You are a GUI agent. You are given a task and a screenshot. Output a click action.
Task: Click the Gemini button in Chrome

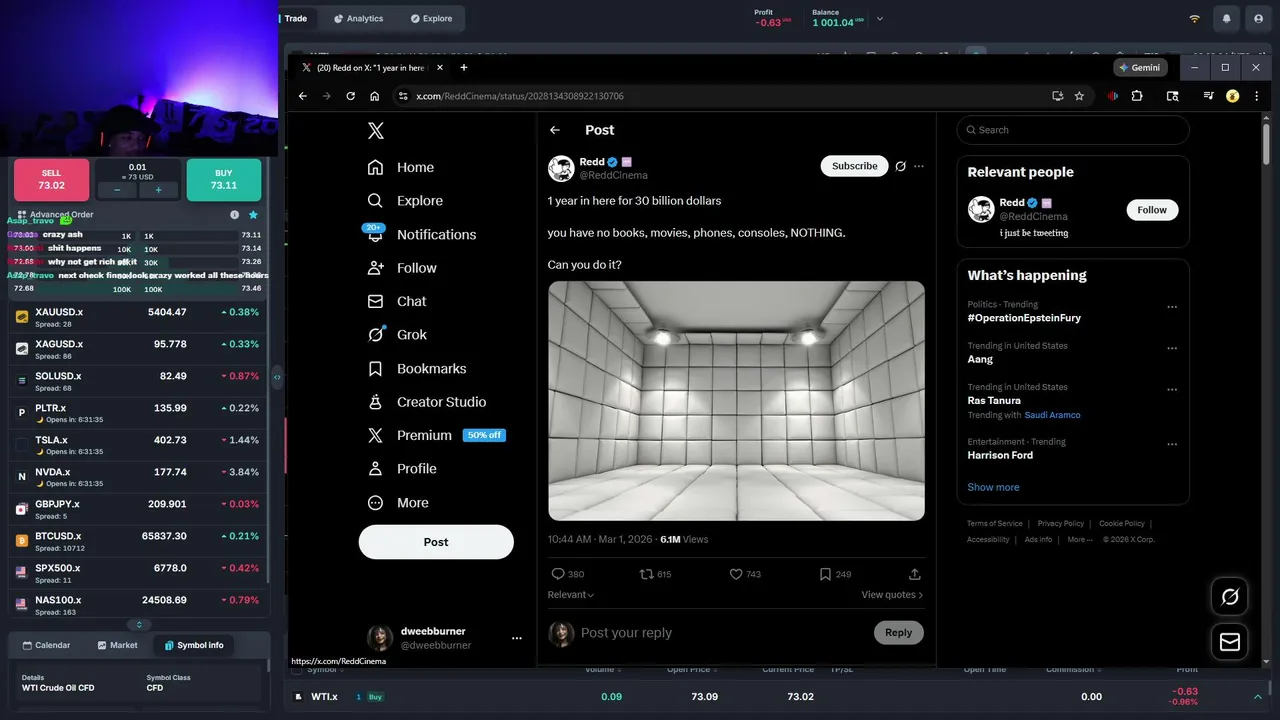1140,68
